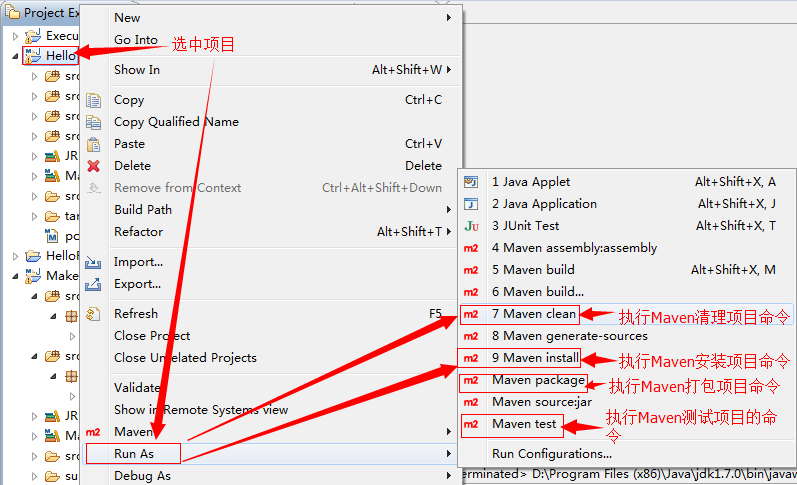The width and height of the screenshot is (797, 485).
Task: Click m2 icon of Maven generate-sources
Action: tap(471, 336)
